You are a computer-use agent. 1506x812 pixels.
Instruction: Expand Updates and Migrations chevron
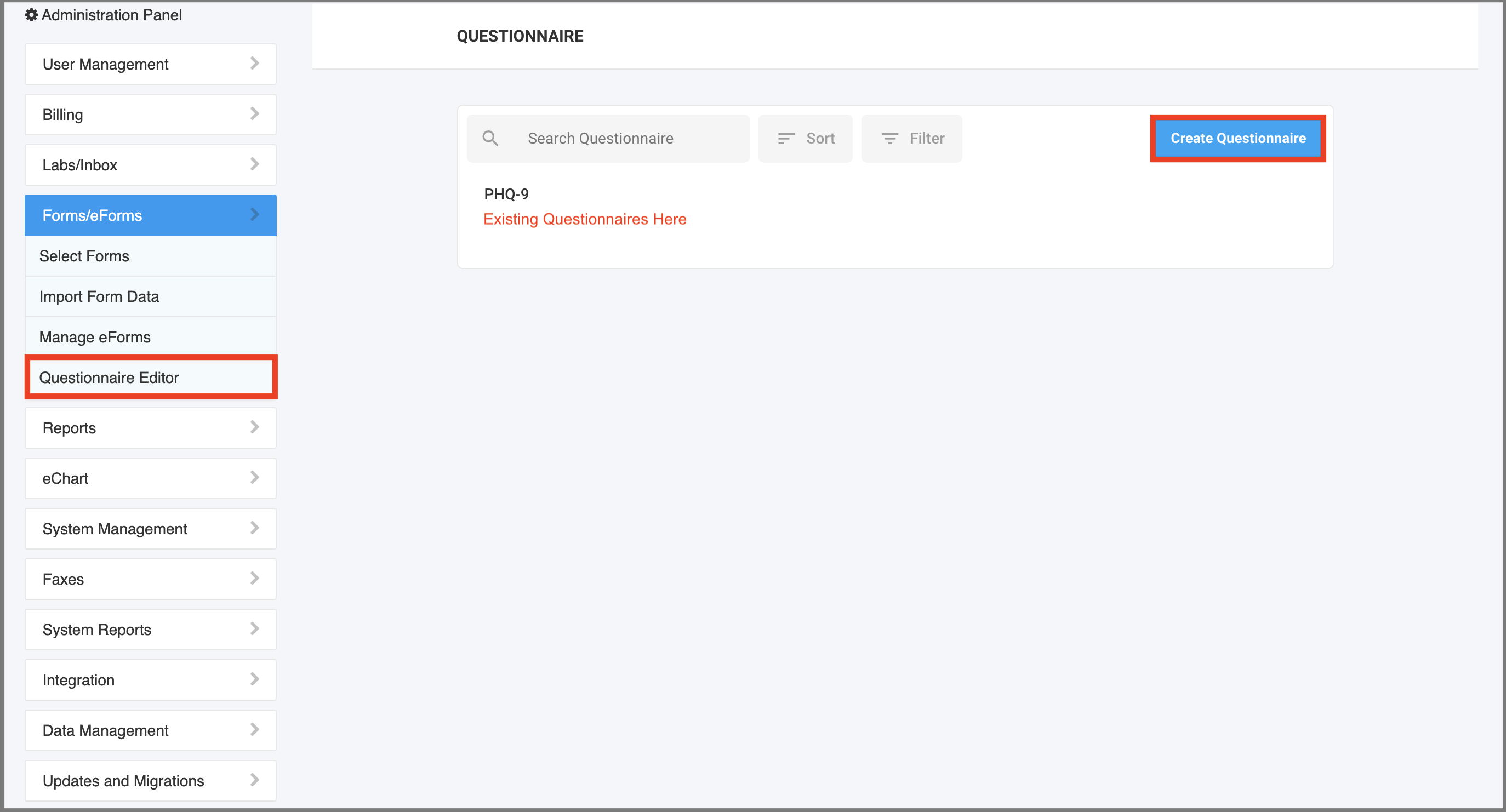(254, 779)
